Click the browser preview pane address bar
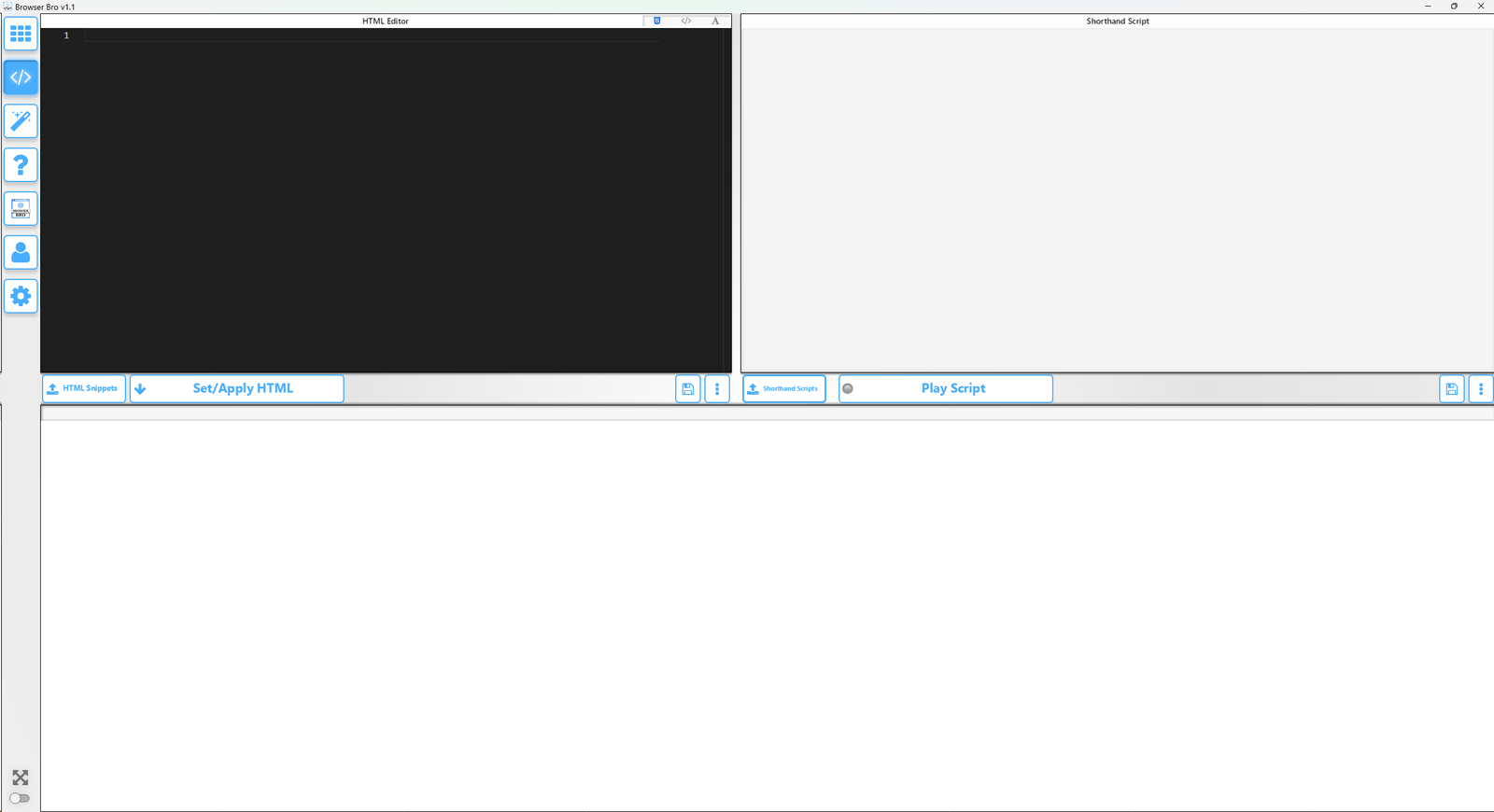1494x812 pixels. tap(767, 413)
